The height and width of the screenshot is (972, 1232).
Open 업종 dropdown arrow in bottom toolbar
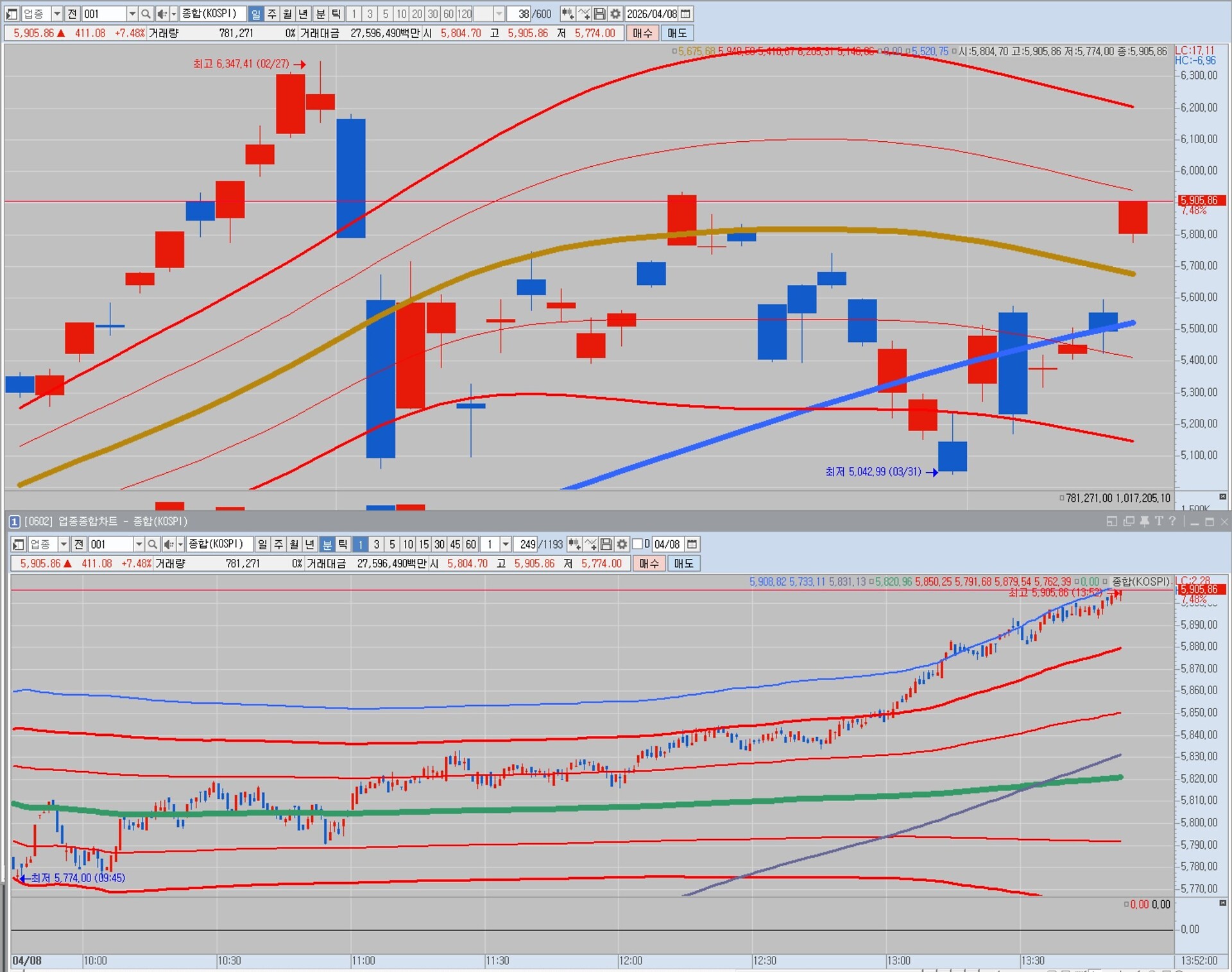pyautogui.click(x=63, y=544)
